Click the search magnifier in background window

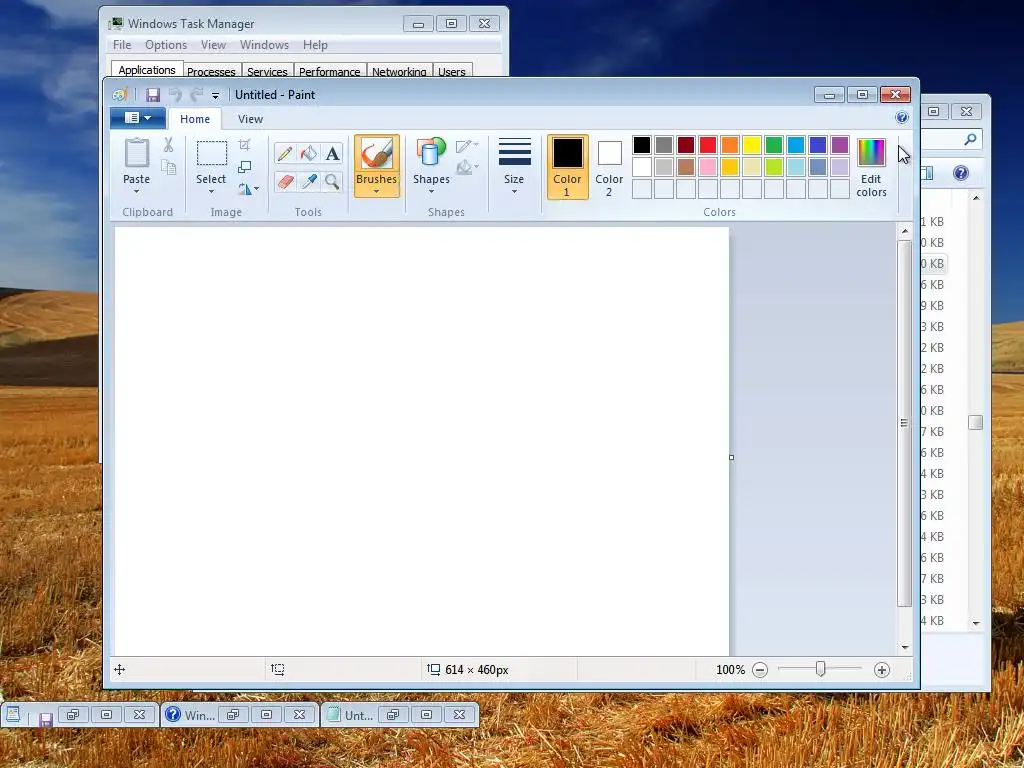[970, 139]
